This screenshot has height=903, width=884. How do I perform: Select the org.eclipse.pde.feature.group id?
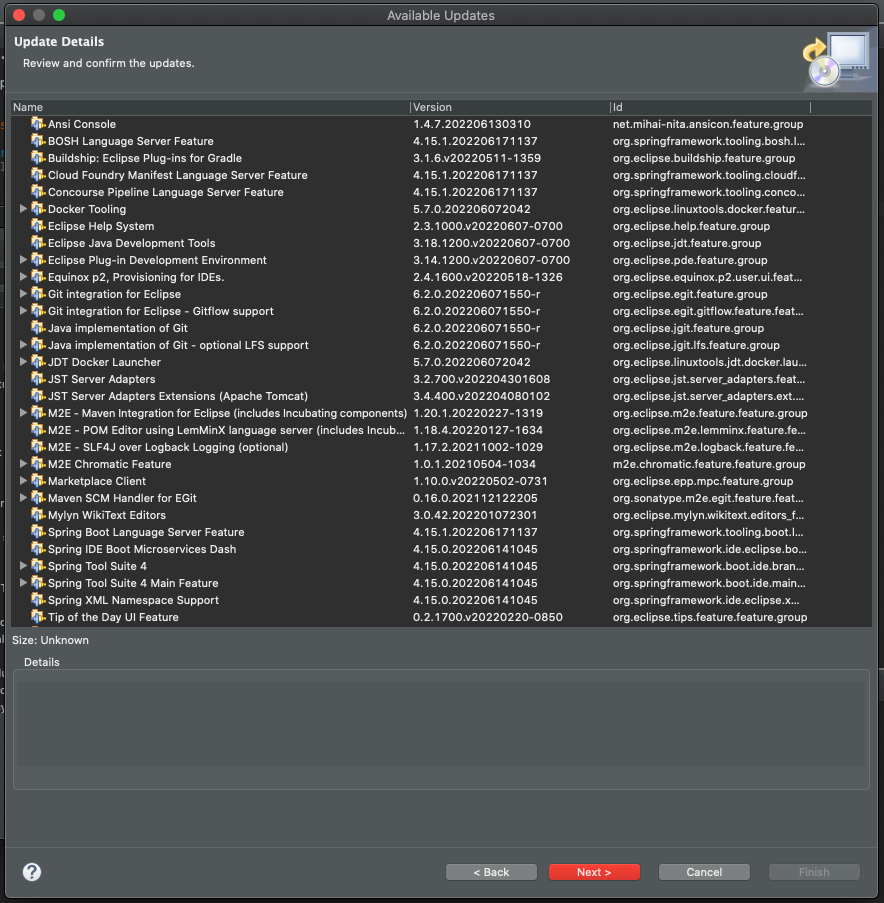[x=690, y=260]
